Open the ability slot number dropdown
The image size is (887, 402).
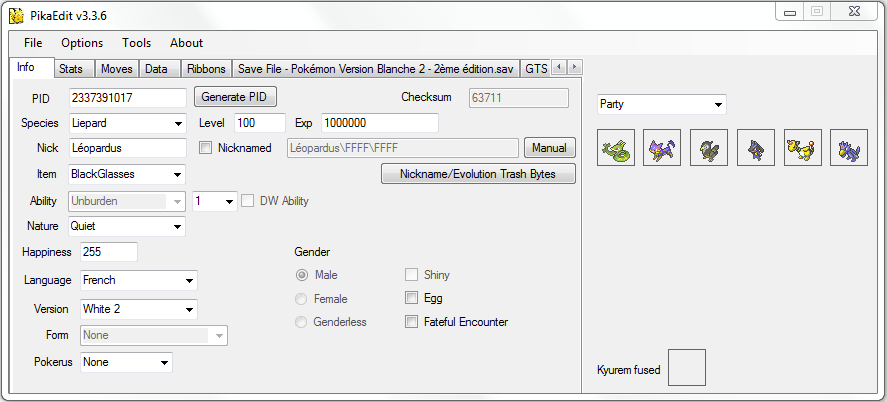click(215, 201)
